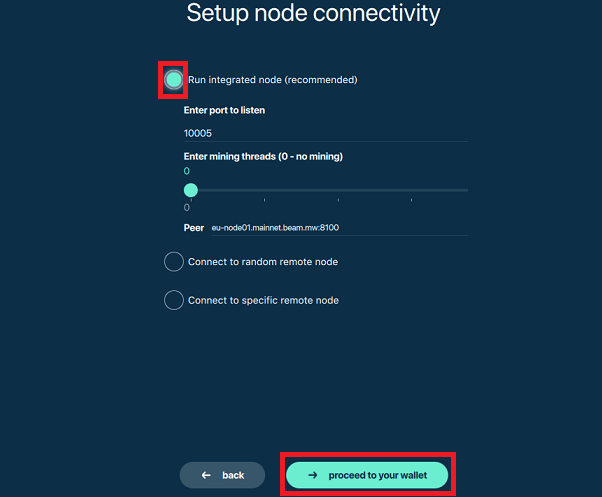The width and height of the screenshot is (602, 497).
Task: Click the Connect to specific remote node label
Action: [263, 300]
